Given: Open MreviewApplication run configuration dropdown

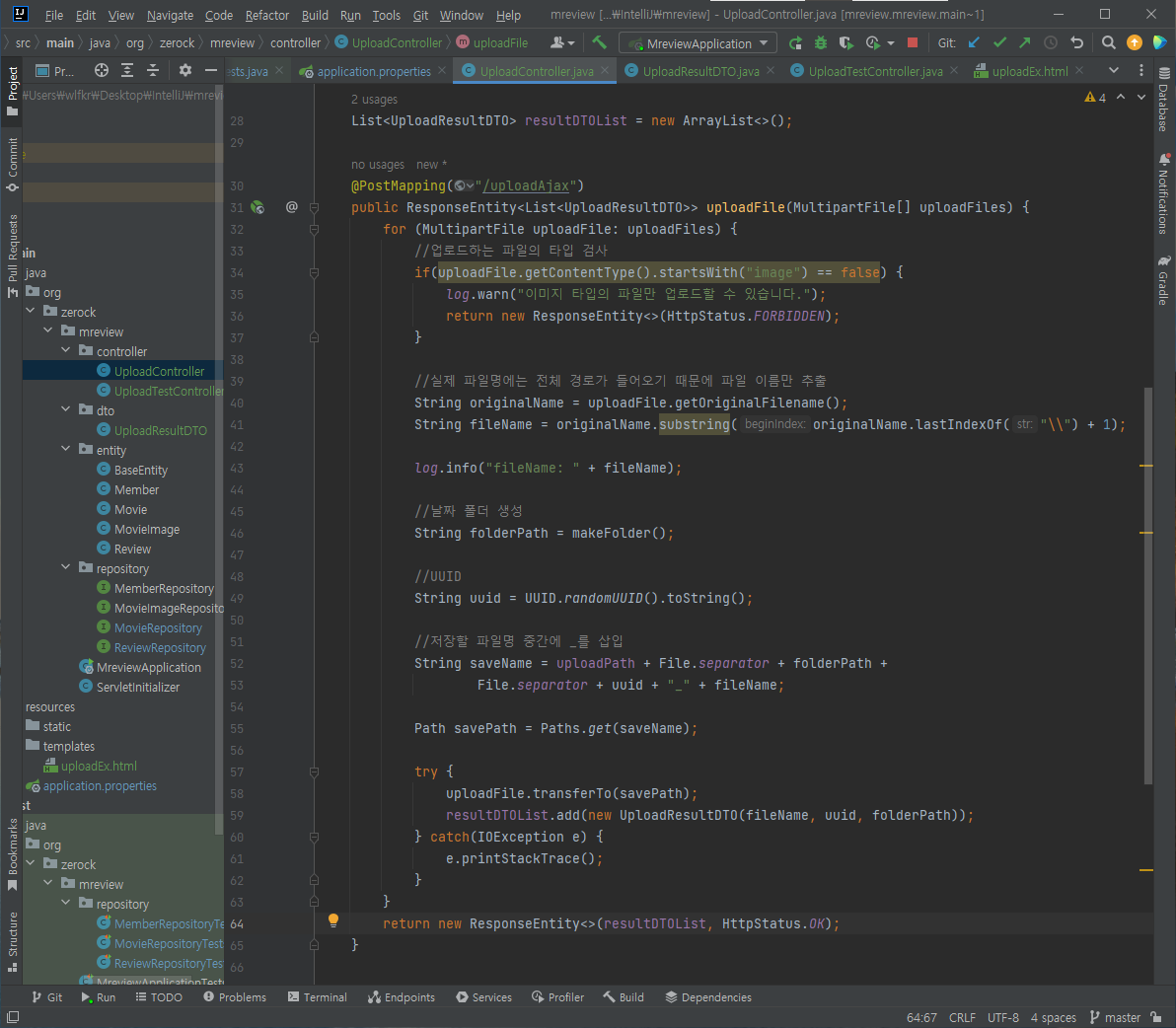Looking at the screenshot, I should (698, 43).
